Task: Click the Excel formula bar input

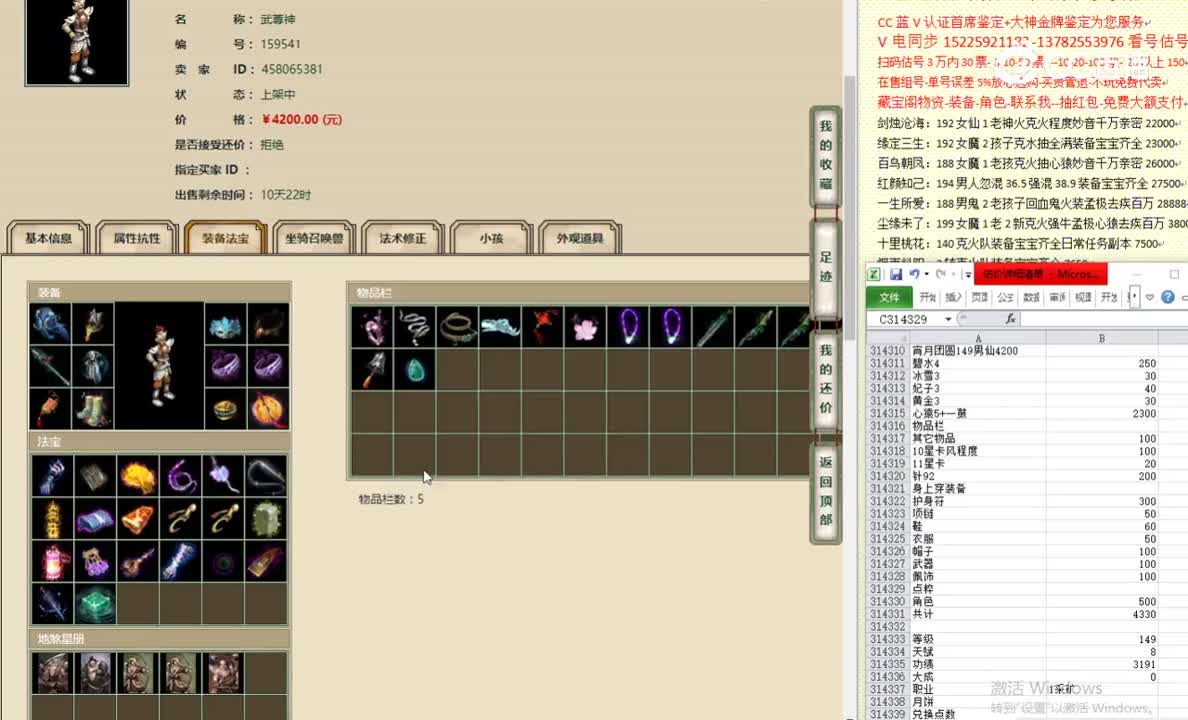Action: point(1103,319)
